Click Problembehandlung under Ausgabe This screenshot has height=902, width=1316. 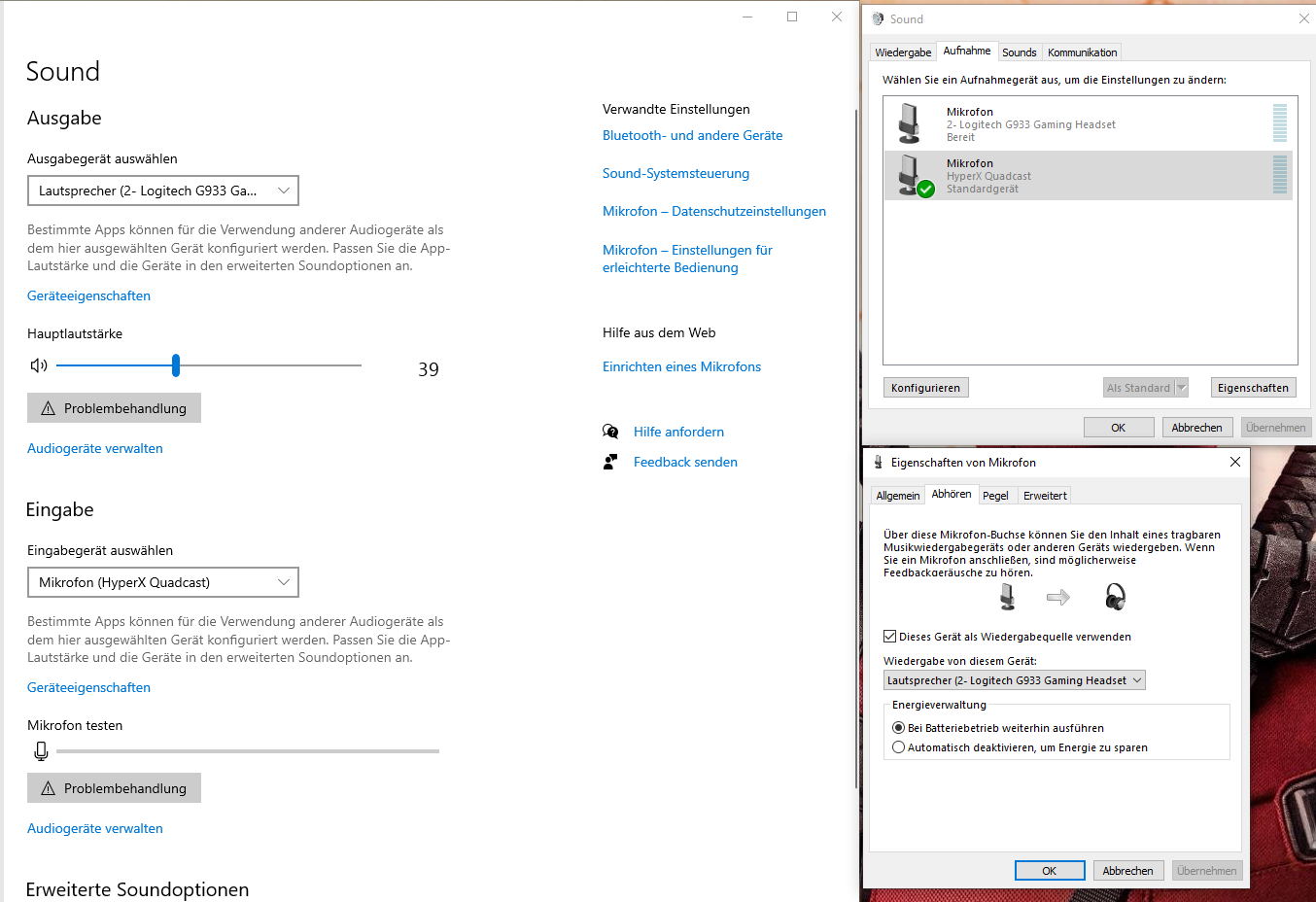tap(114, 408)
